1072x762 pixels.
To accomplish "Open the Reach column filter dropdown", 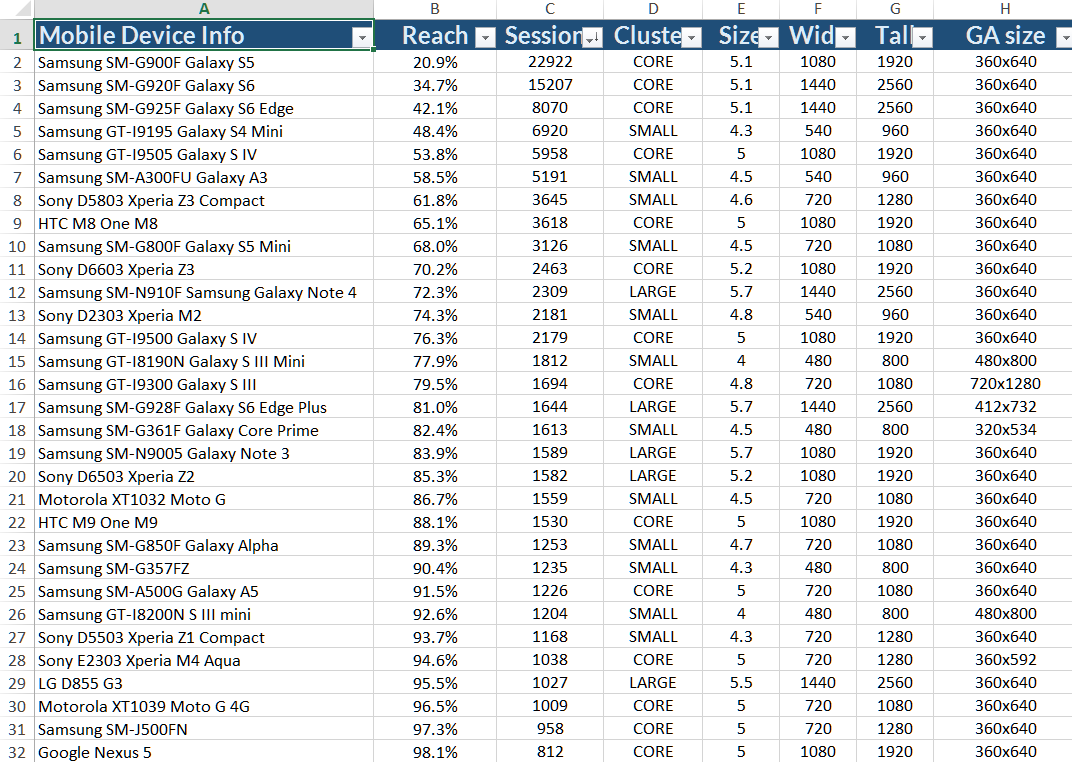I will tap(485, 38).
